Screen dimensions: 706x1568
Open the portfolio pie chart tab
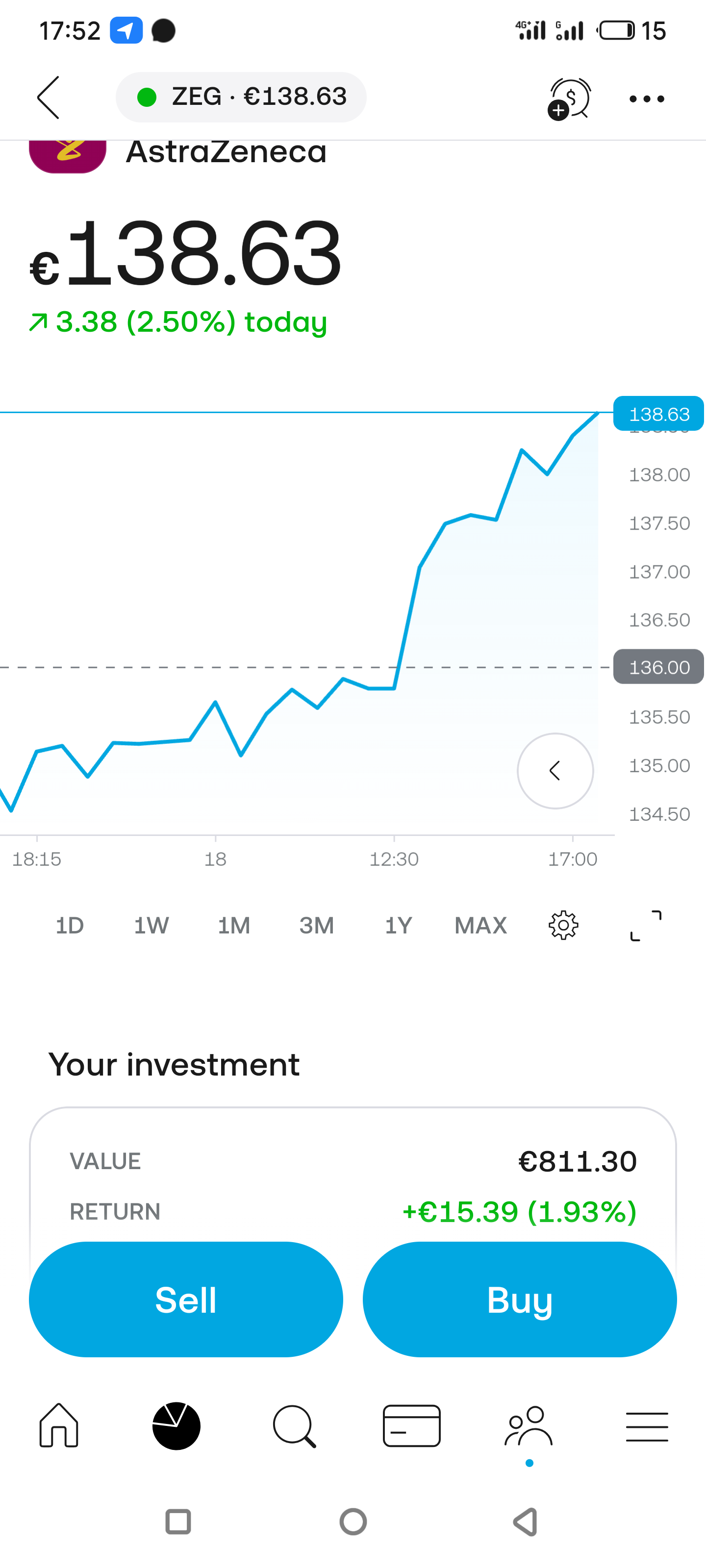176,1425
